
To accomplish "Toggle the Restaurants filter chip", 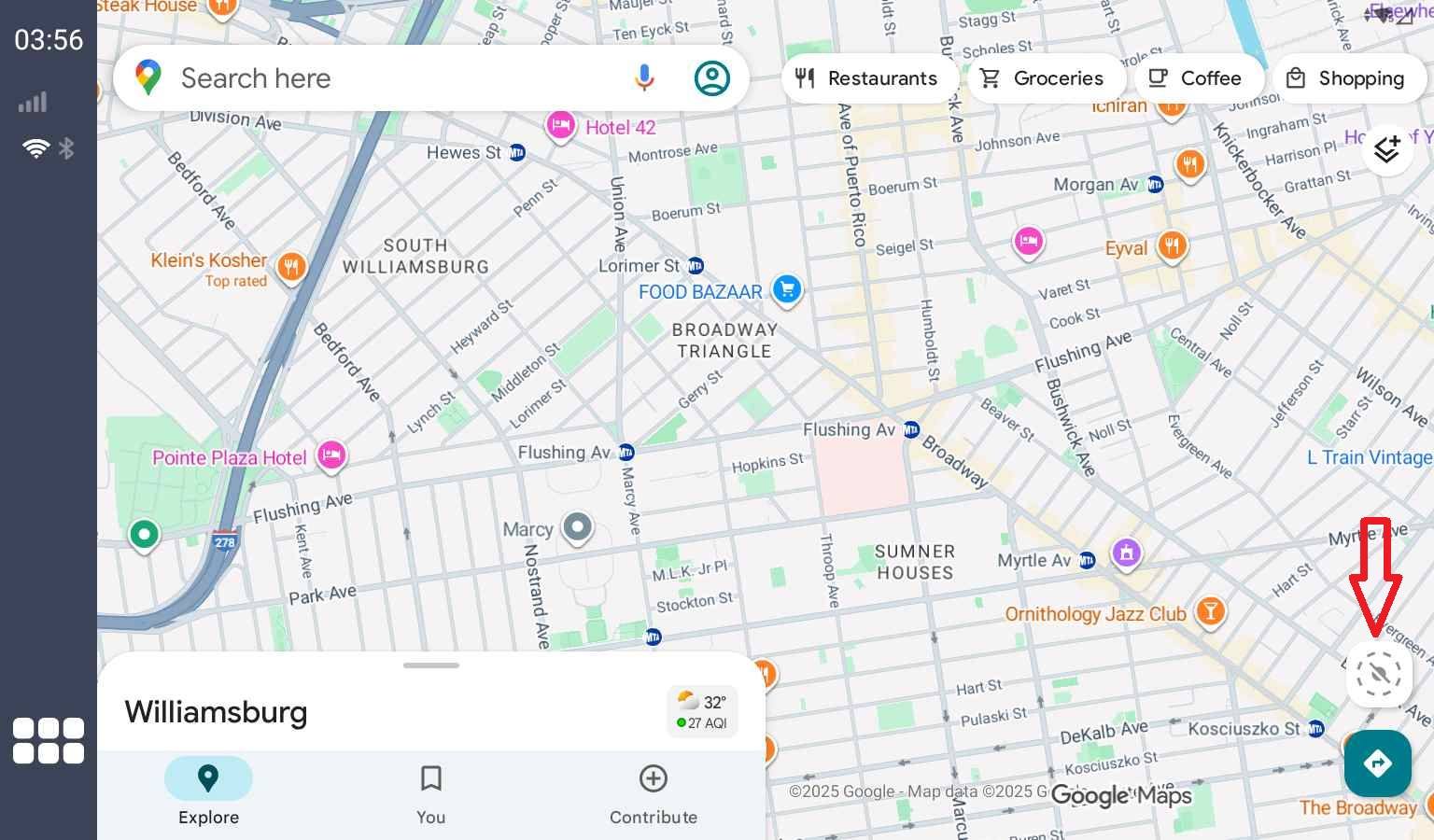I will [868, 78].
